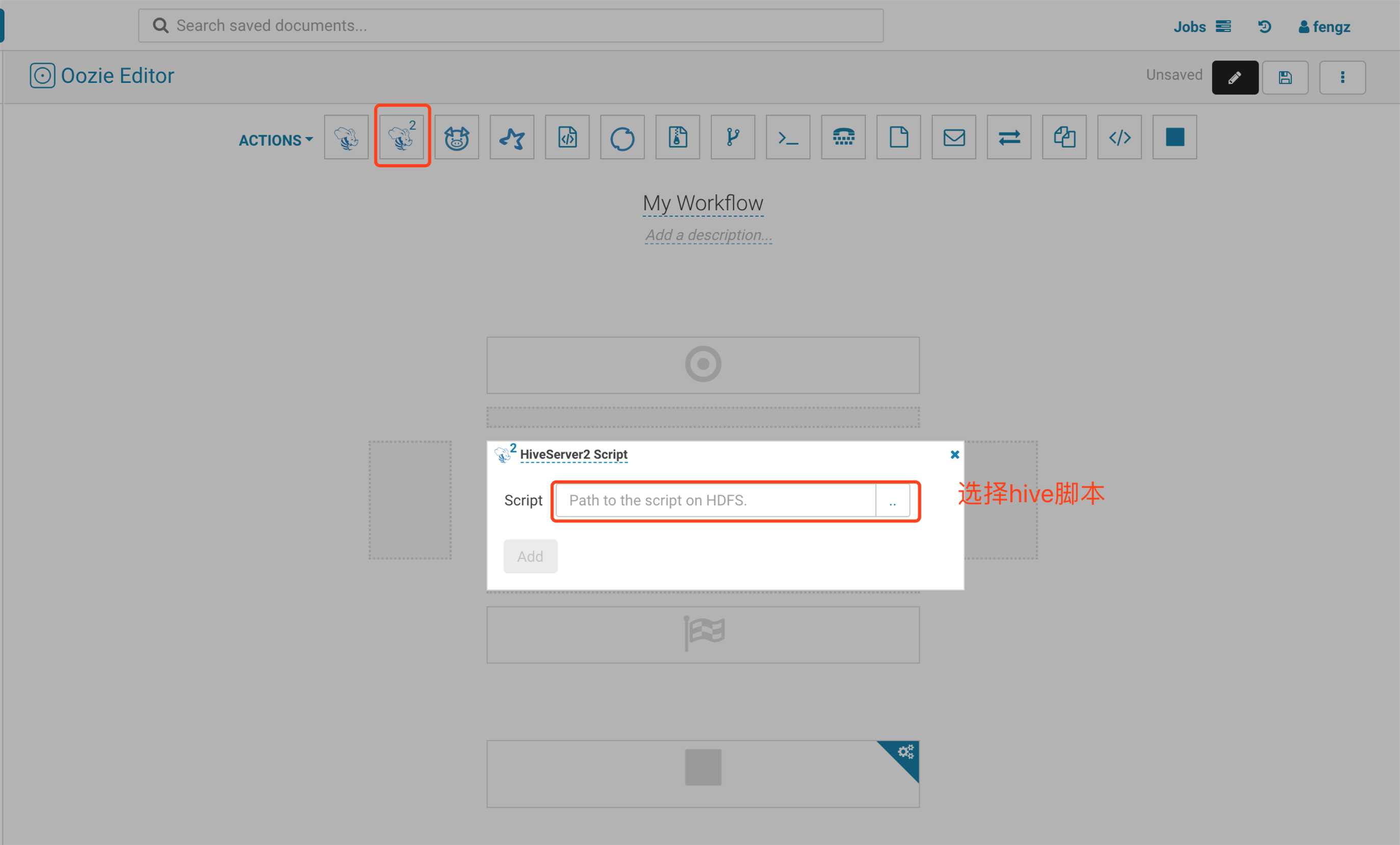
Task: Select the Sub workflow action icon
Action: click(733, 137)
